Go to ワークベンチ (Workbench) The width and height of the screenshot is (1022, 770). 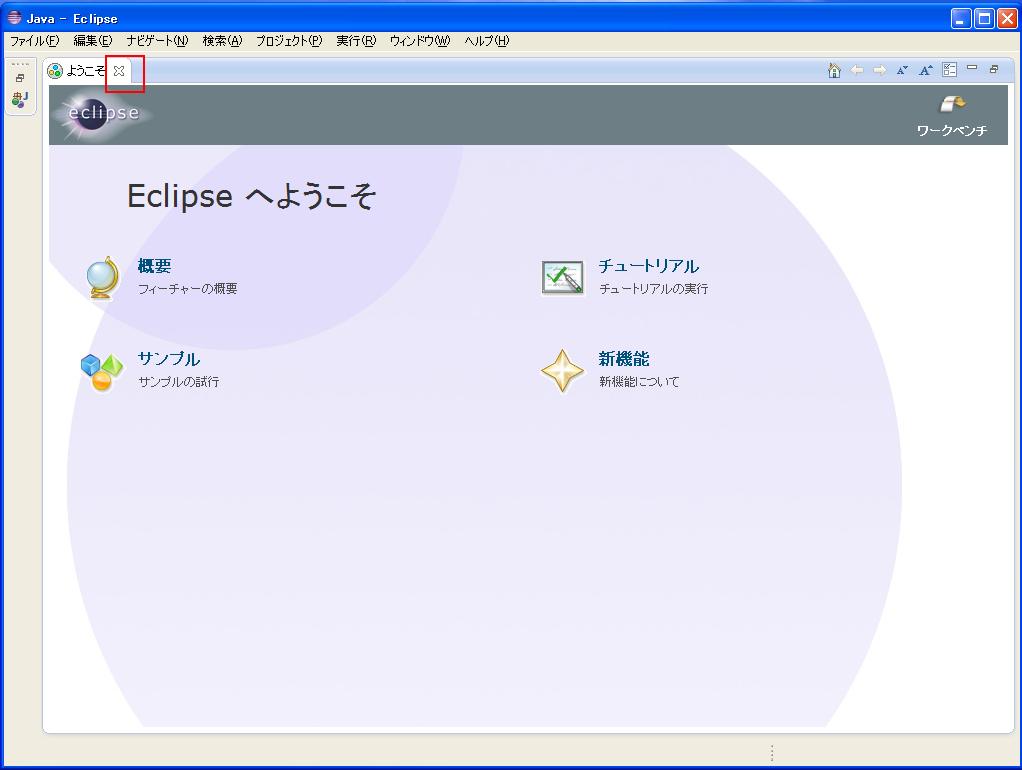(952, 115)
